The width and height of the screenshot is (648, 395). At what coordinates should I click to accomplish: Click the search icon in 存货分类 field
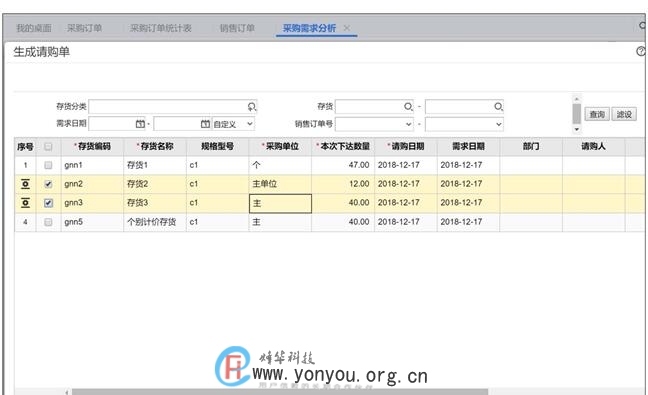click(252, 107)
